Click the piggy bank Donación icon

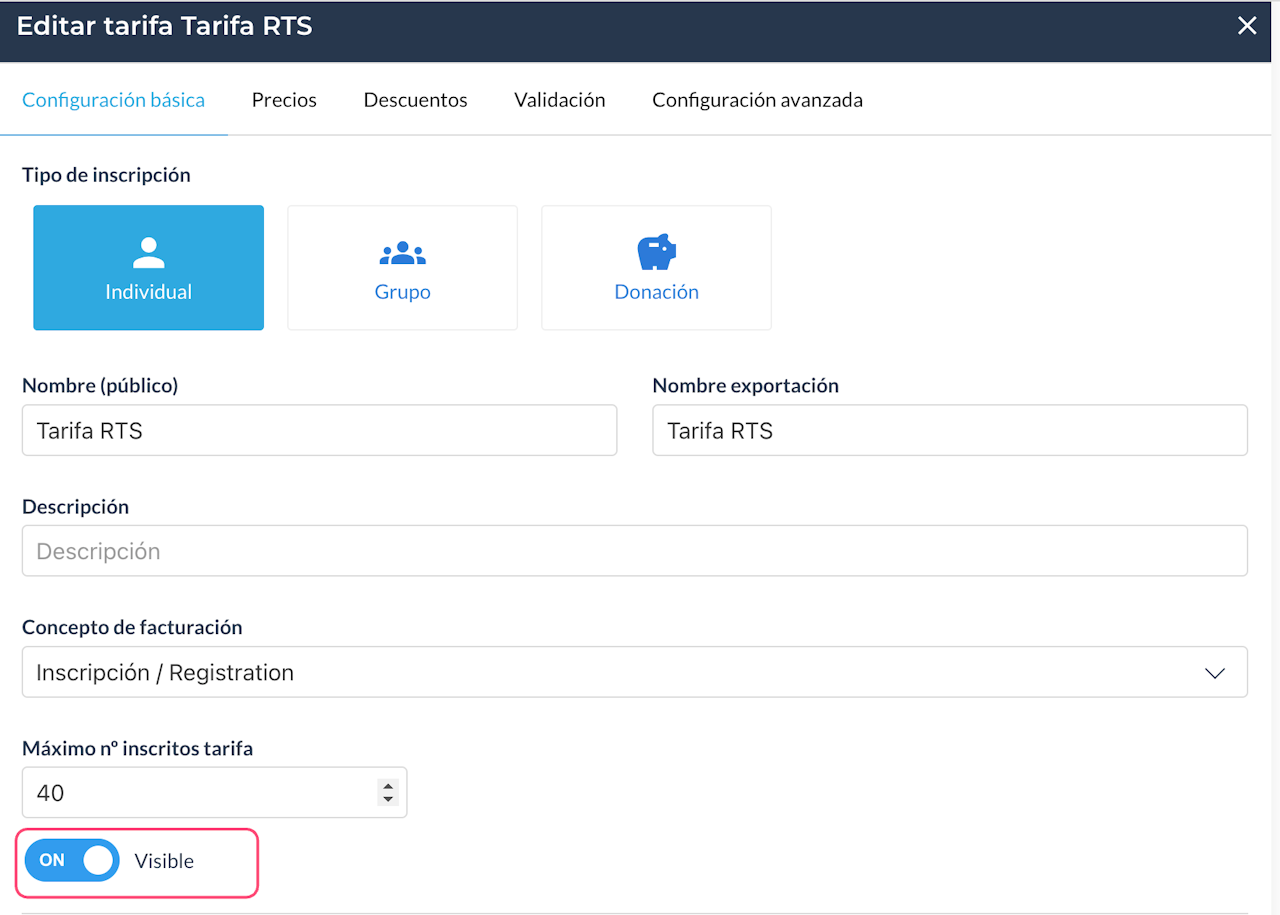point(657,253)
